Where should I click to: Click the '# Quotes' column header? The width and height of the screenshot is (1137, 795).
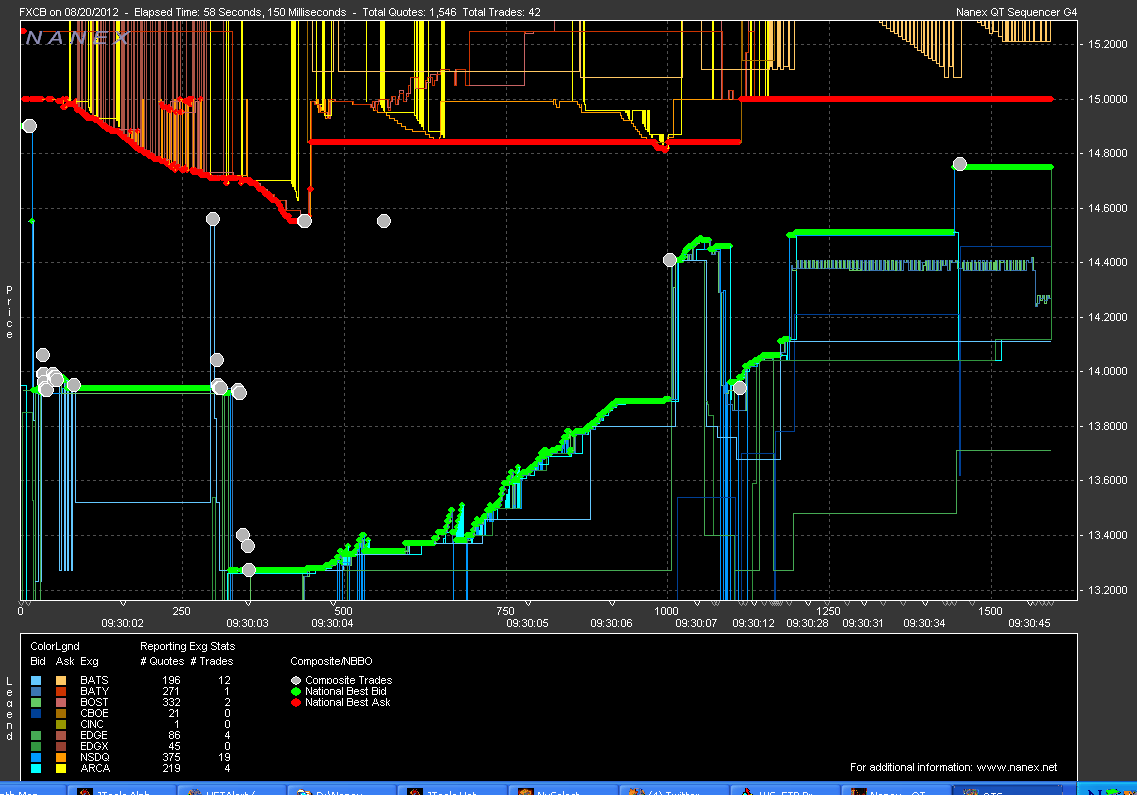coord(162,662)
